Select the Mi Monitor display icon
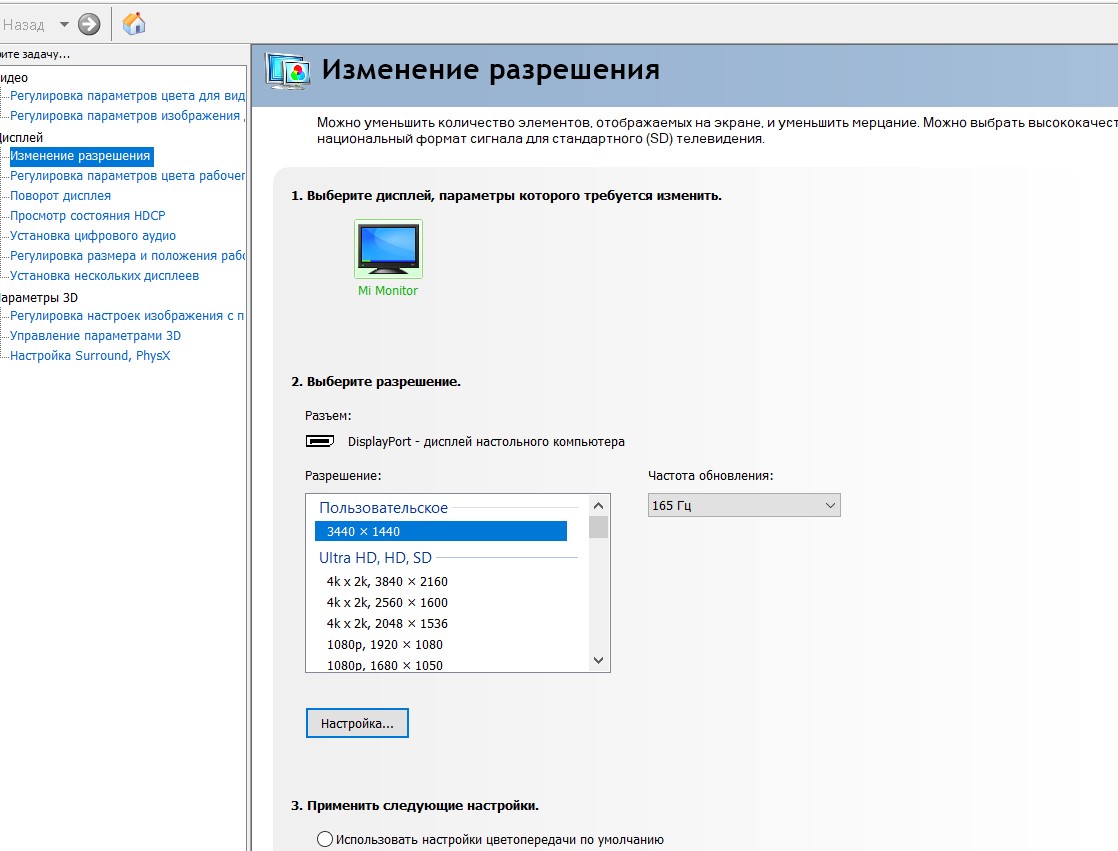 pyautogui.click(x=388, y=249)
